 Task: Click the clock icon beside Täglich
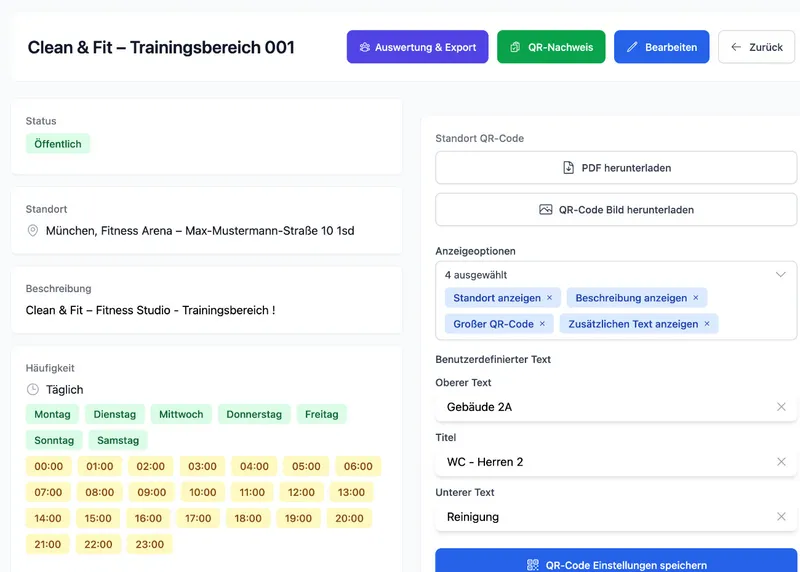(x=33, y=390)
